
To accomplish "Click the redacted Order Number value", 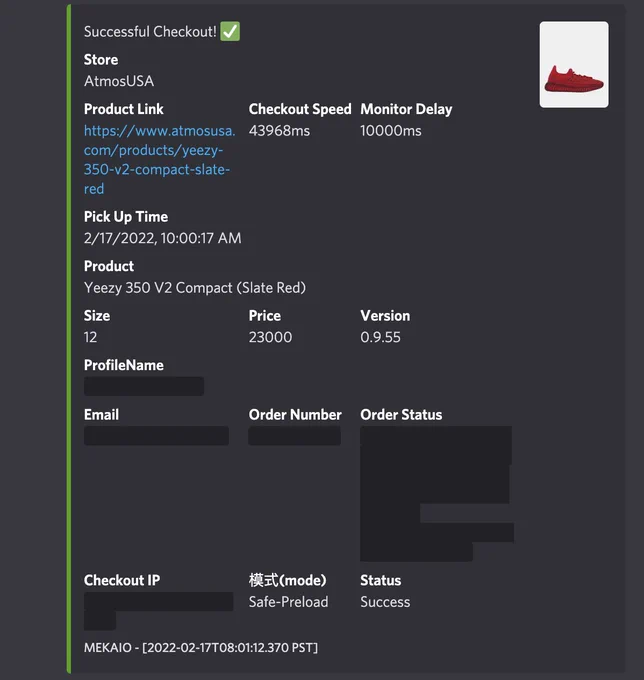I will (x=294, y=435).
